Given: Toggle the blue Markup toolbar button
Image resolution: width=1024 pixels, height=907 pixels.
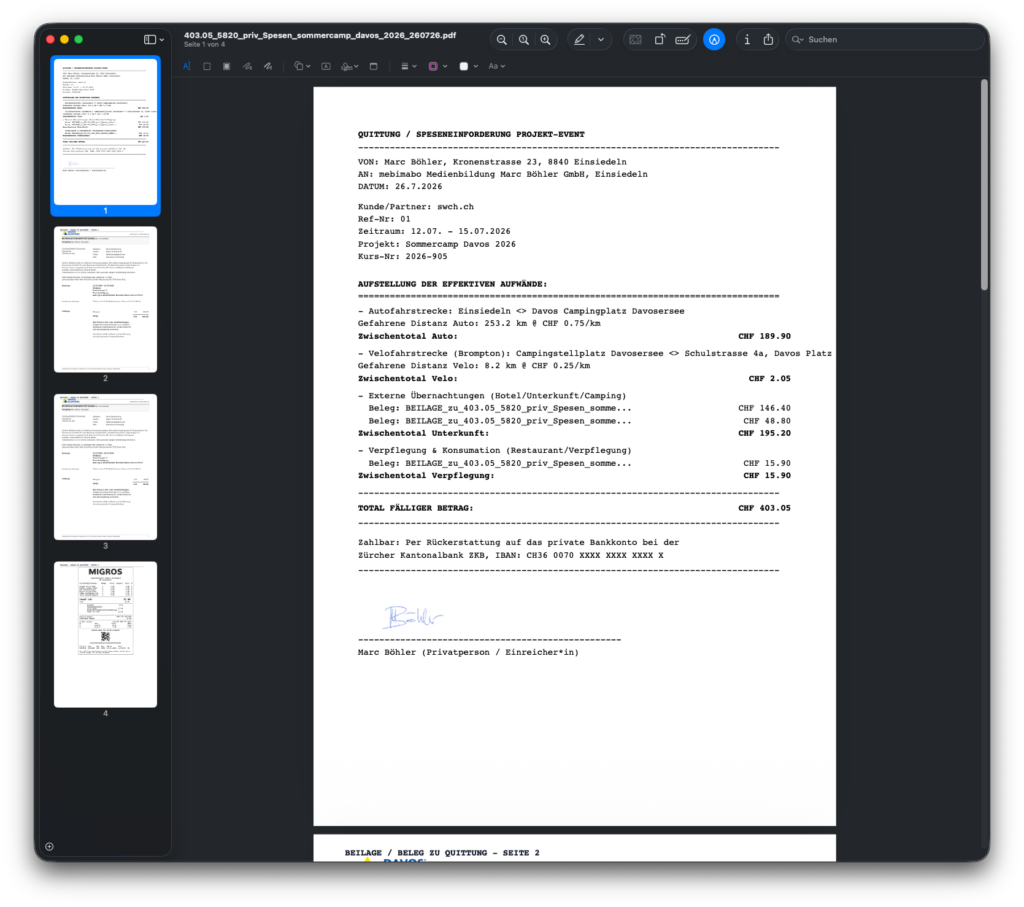Looking at the screenshot, I should tap(714, 40).
